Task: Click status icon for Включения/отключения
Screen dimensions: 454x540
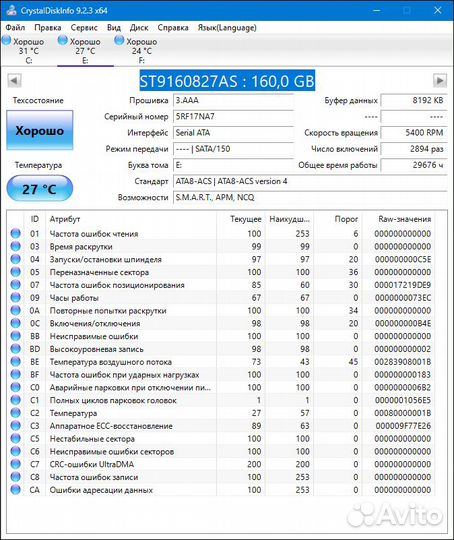Action: click(x=16, y=323)
